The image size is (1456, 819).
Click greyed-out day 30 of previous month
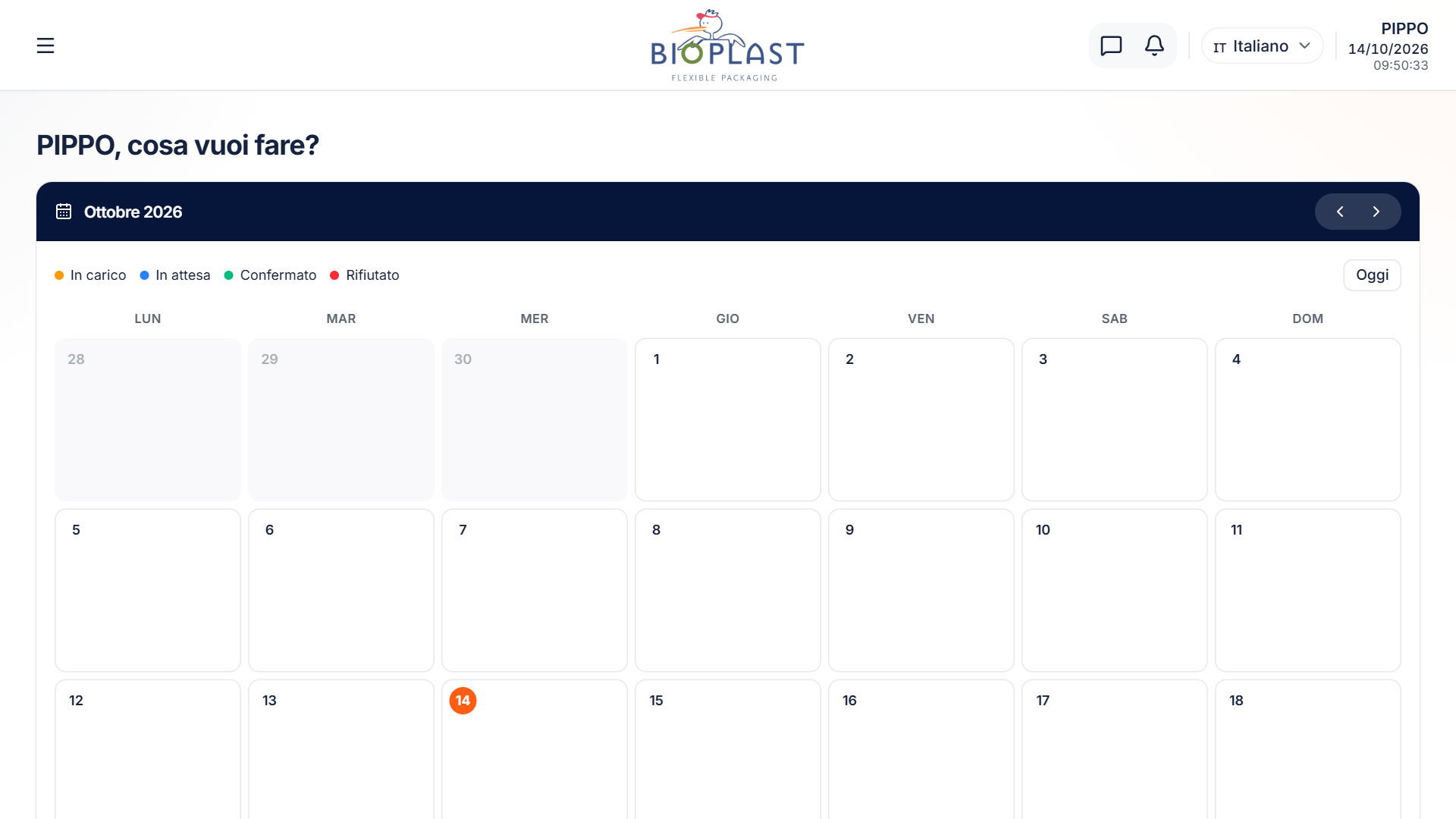[x=535, y=419]
